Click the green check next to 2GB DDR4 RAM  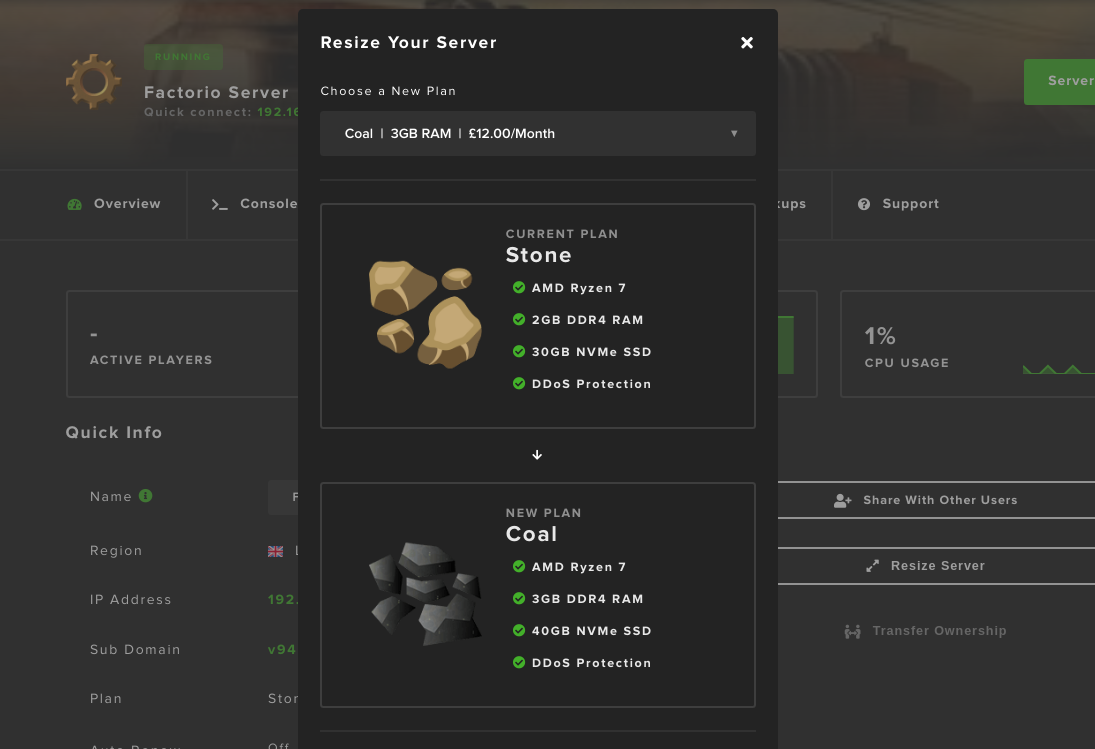tap(519, 320)
